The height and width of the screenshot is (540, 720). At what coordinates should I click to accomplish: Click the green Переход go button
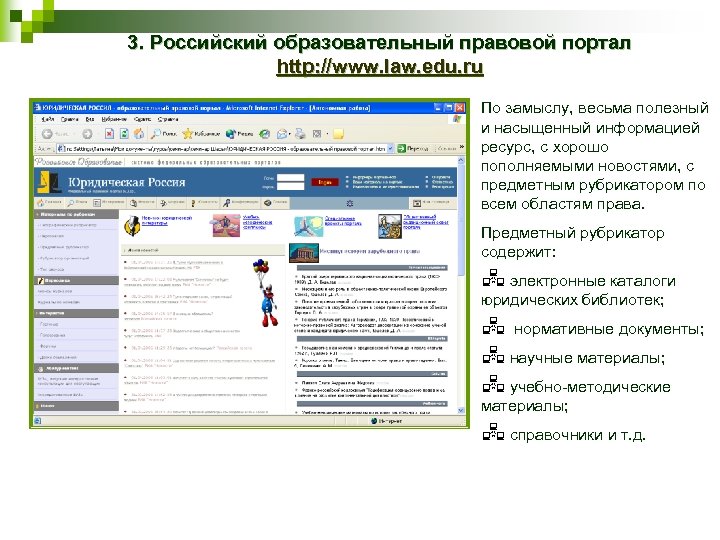point(413,148)
